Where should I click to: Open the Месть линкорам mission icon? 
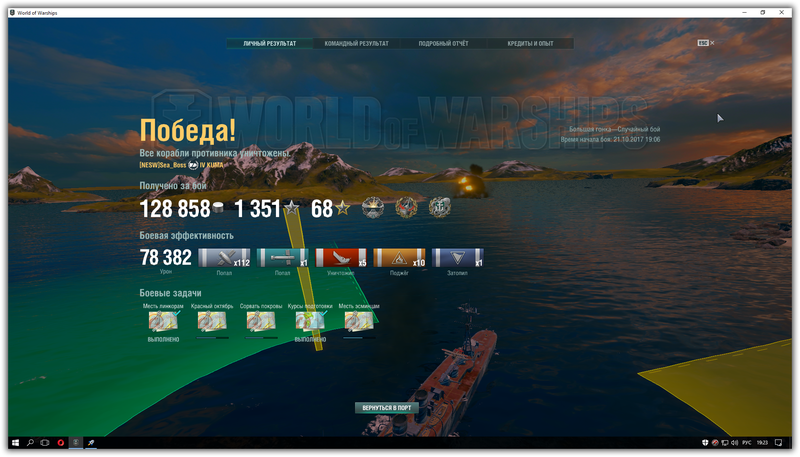[x=163, y=321]
